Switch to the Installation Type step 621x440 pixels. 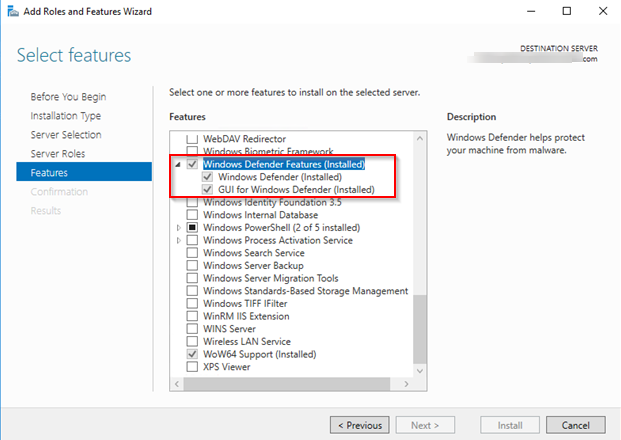click(x=66, y=116)
